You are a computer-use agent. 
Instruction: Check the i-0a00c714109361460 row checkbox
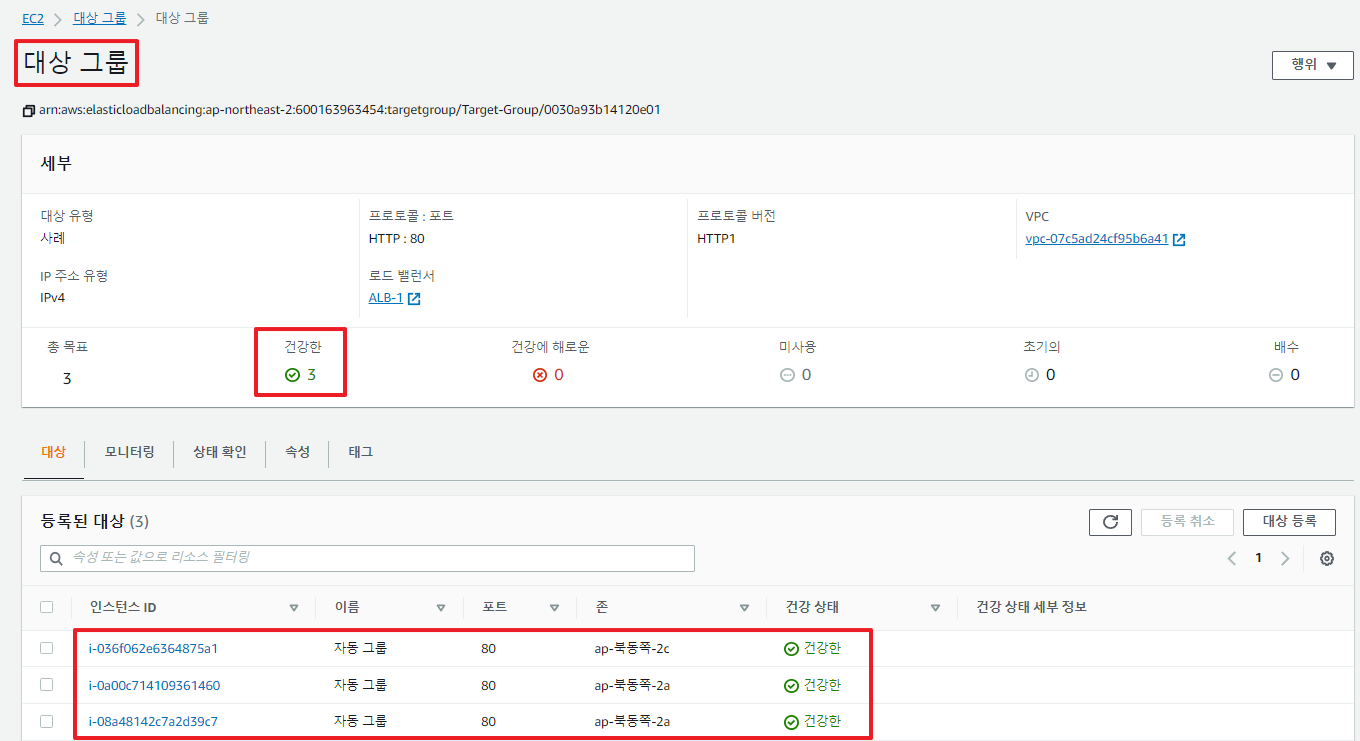[46, 685]
